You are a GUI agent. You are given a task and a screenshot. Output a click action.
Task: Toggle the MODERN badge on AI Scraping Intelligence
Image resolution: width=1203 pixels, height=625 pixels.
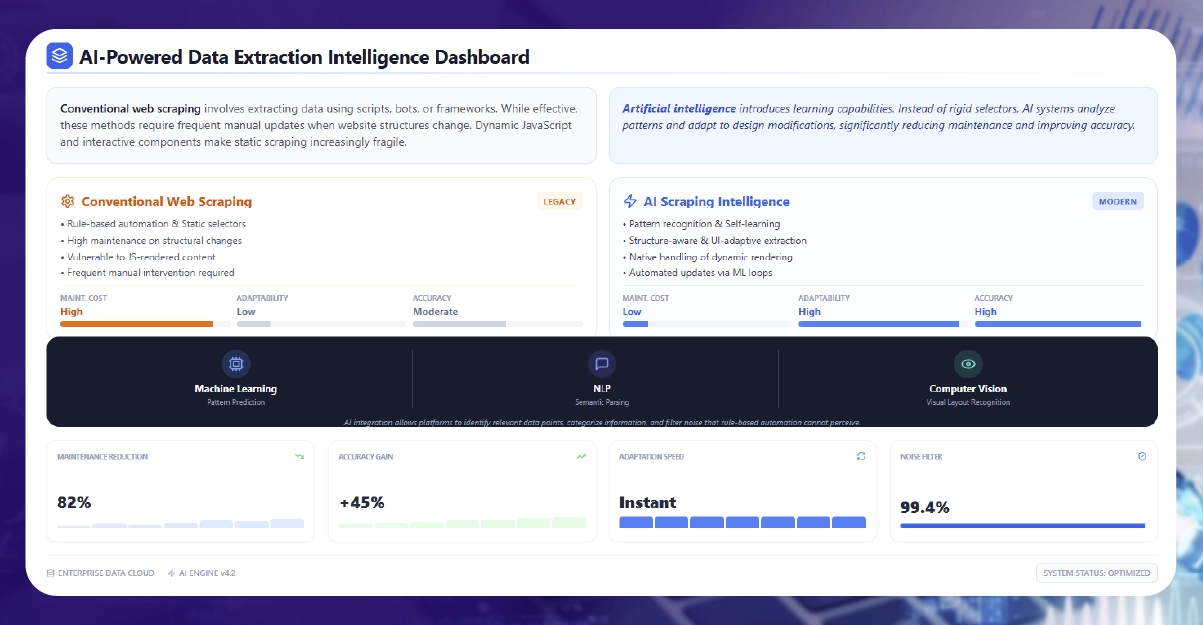click(1117, 201)
